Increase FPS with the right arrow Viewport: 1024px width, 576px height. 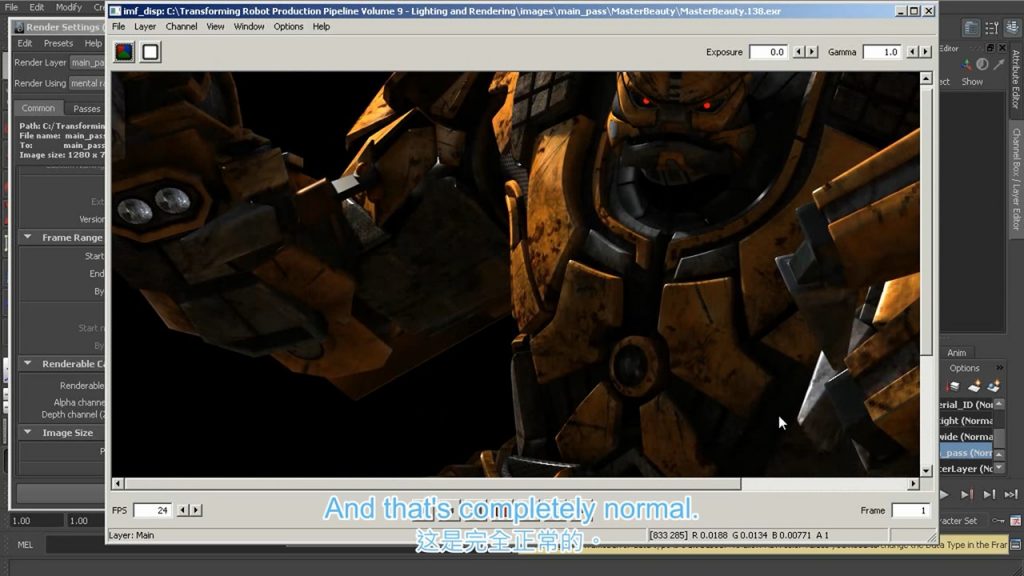pos(196,510)
